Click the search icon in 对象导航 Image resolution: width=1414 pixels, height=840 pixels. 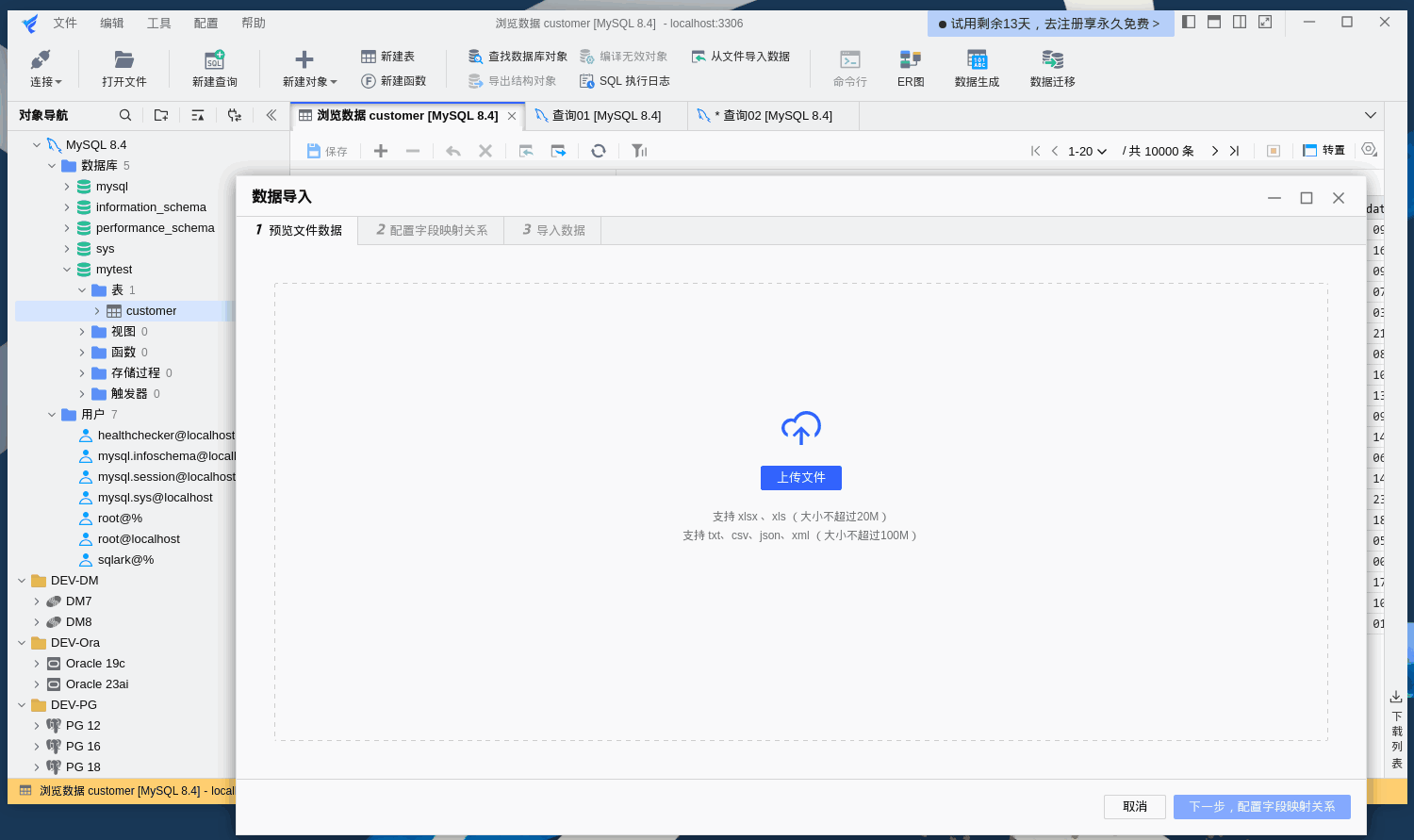pos(124,114)
